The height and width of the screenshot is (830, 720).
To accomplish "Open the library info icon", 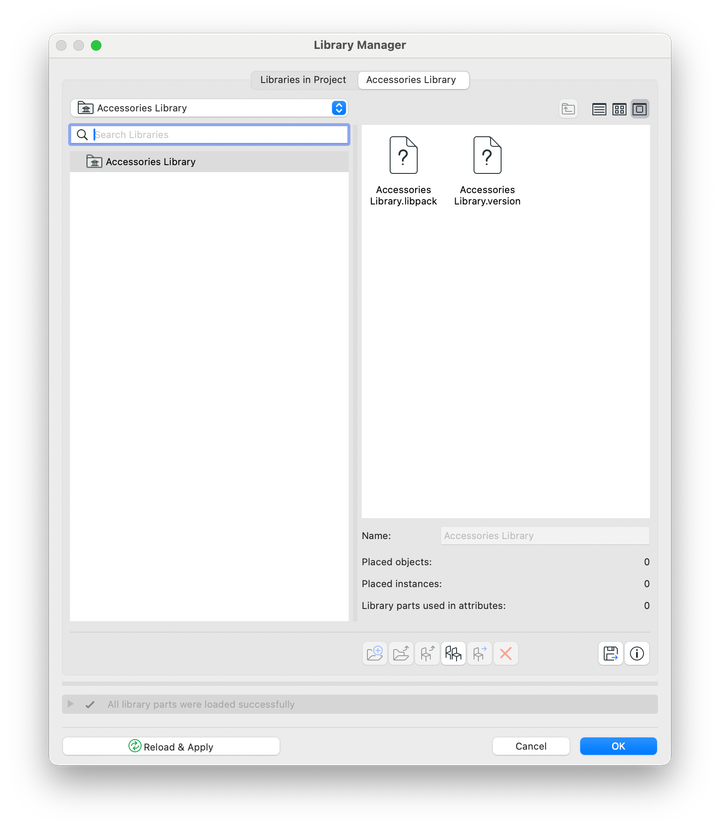I will pos(637,653).
